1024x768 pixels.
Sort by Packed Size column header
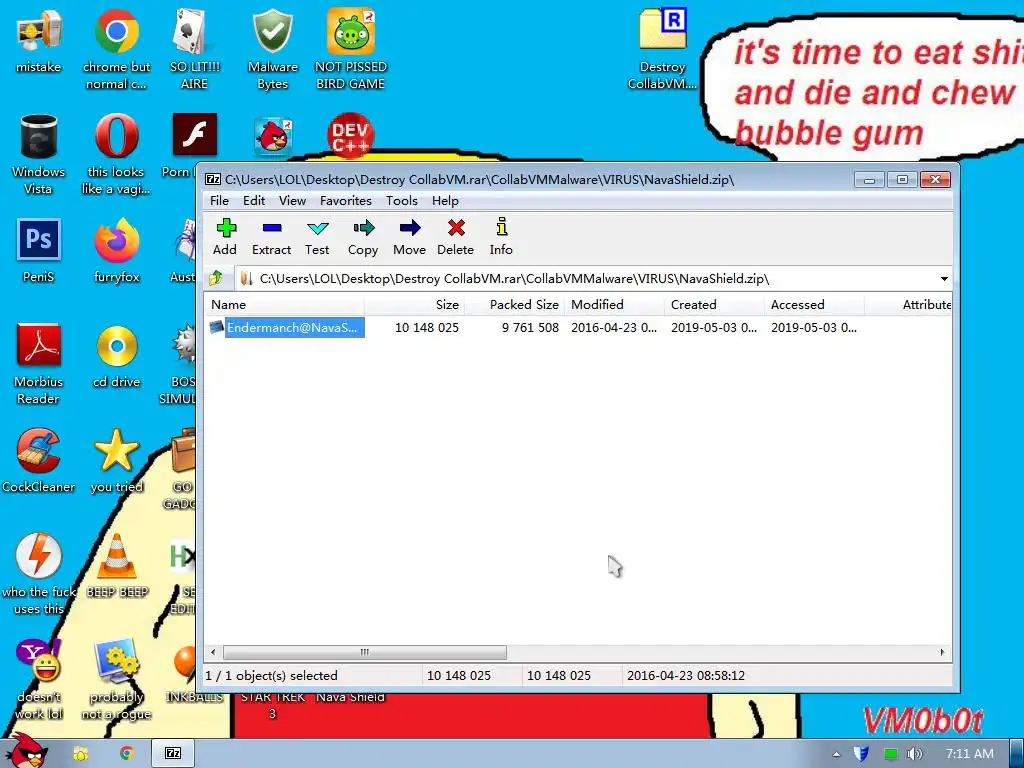[514, 304]
